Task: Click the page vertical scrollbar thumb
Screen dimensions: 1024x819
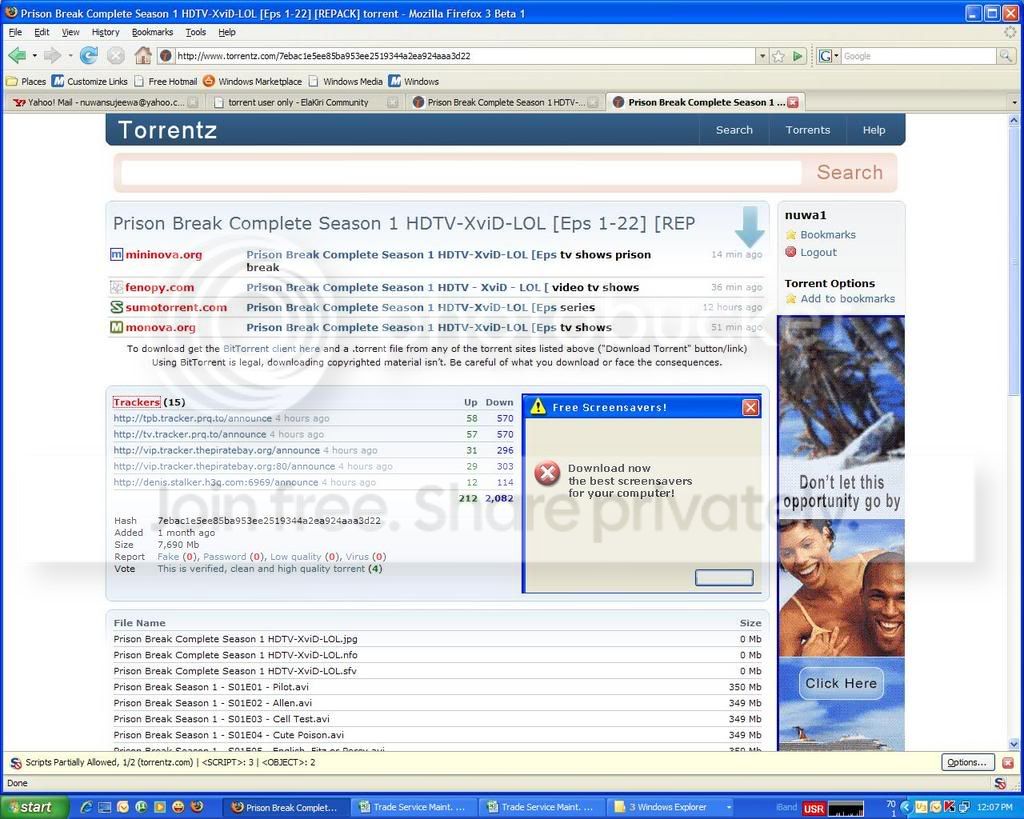Action: 1014,261
